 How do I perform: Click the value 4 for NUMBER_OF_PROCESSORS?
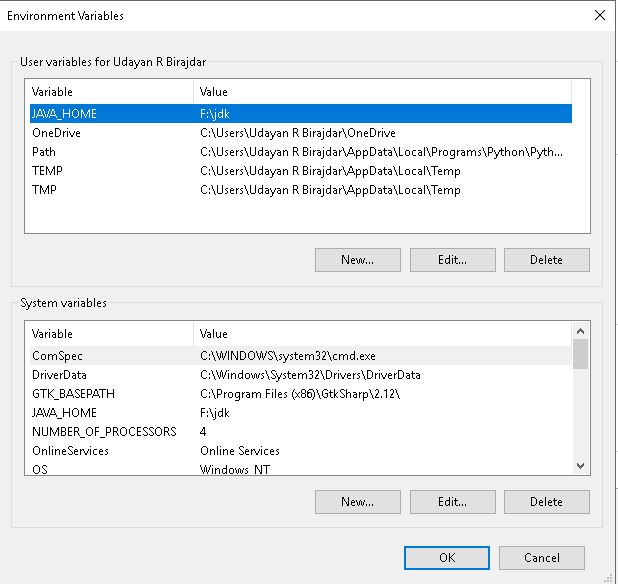point(203,431)
